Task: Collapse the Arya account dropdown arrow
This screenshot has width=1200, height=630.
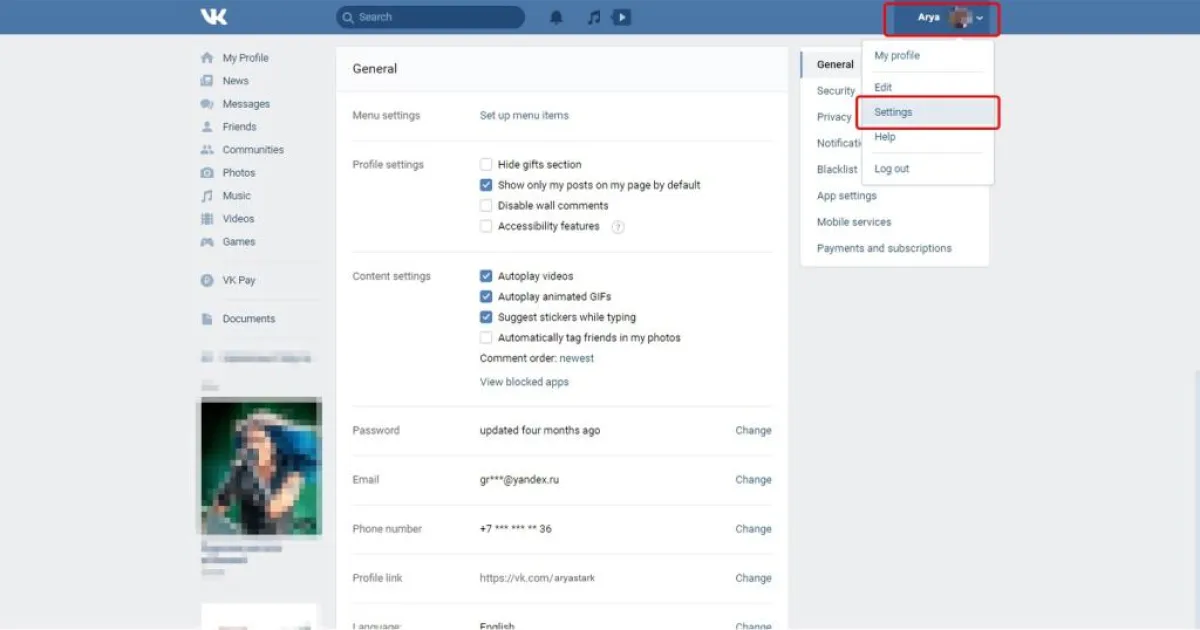Action: [980, 18]
